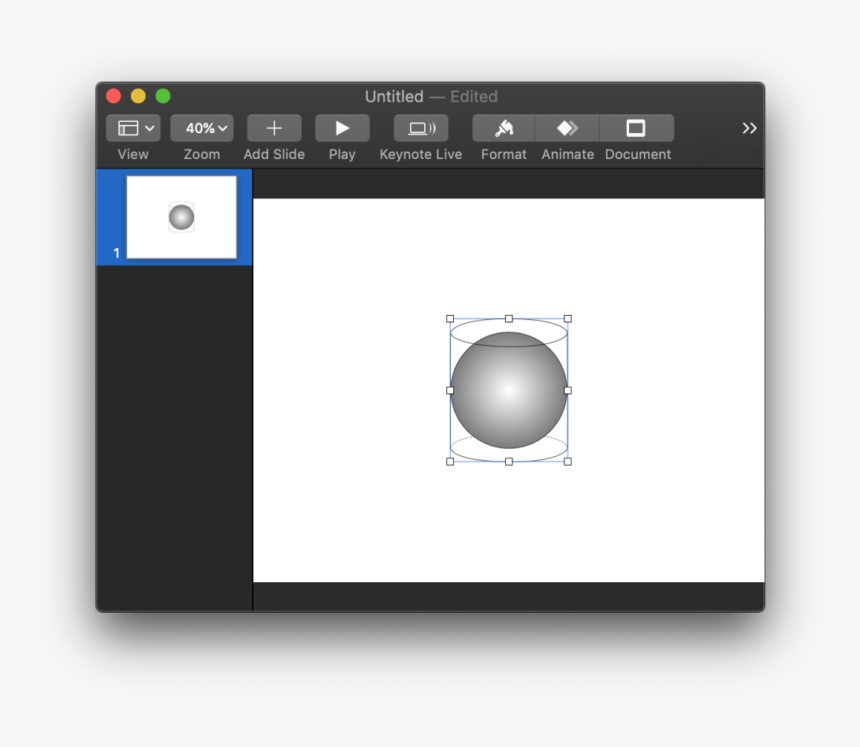Reveal hidden toolbar items with the double chevron
Screen dimensions: 860x747
click(x=749, y=127)
